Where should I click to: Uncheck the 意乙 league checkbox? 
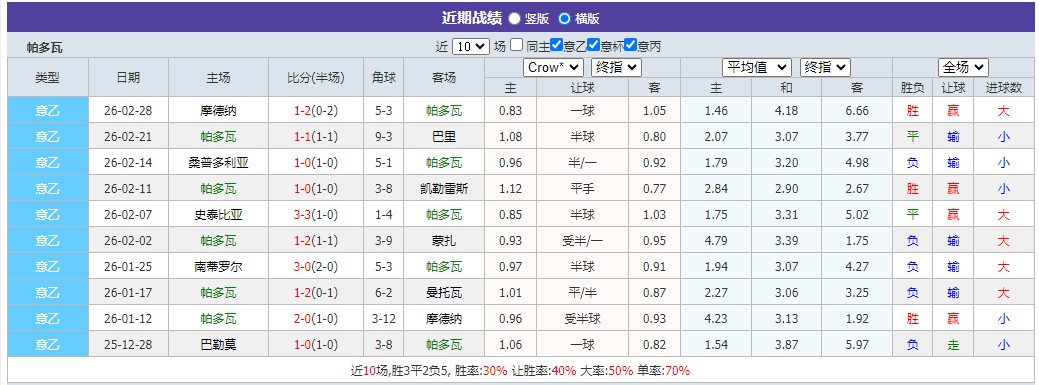[557, 45]
